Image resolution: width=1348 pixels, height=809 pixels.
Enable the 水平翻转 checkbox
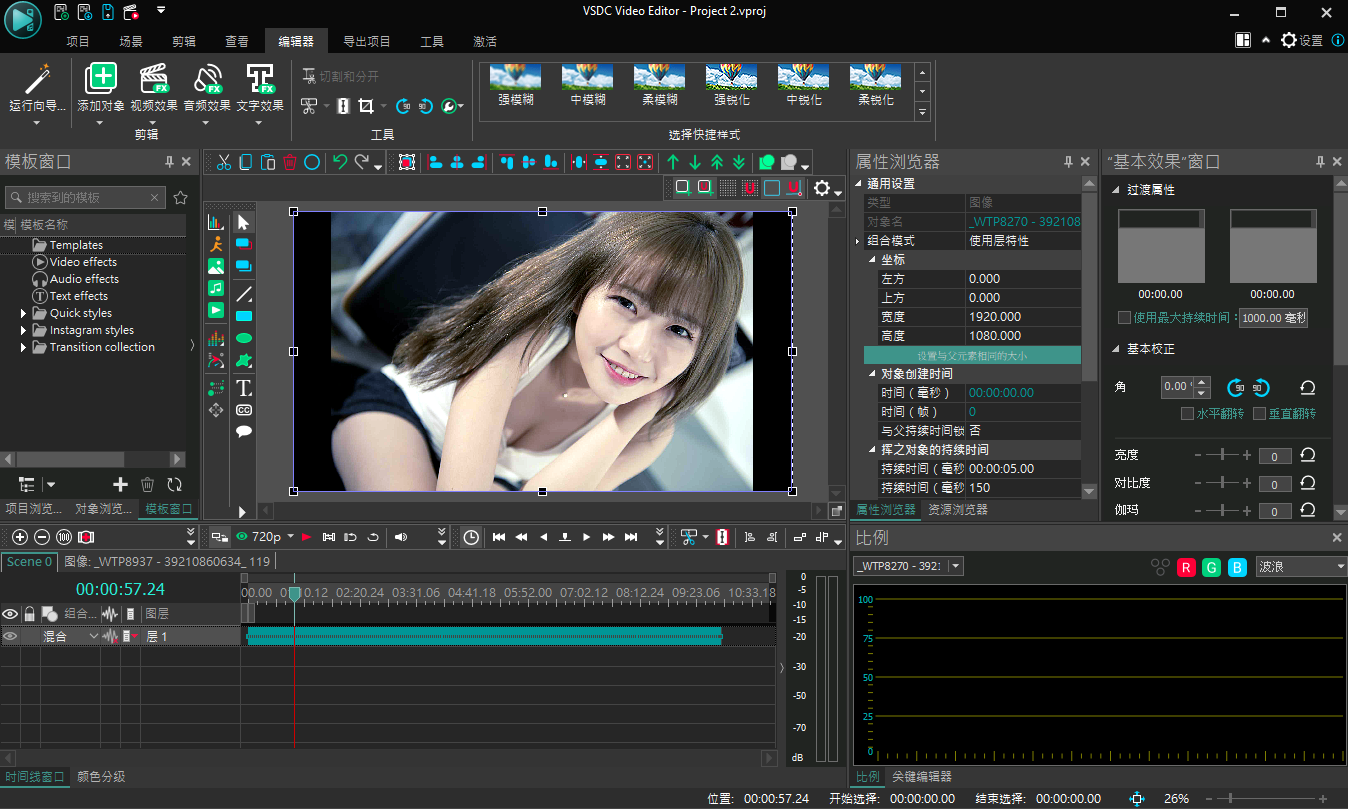click(1188, 413)
